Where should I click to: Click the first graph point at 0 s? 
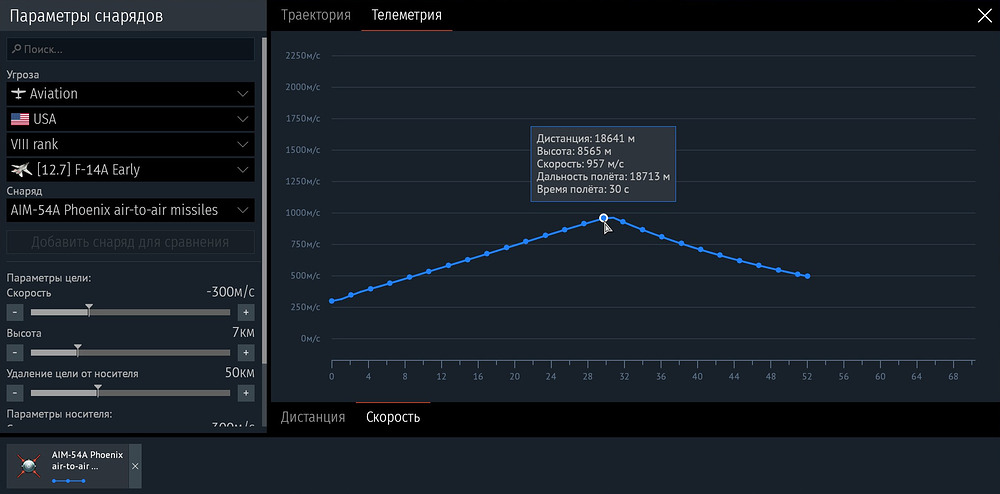(332, 301)
